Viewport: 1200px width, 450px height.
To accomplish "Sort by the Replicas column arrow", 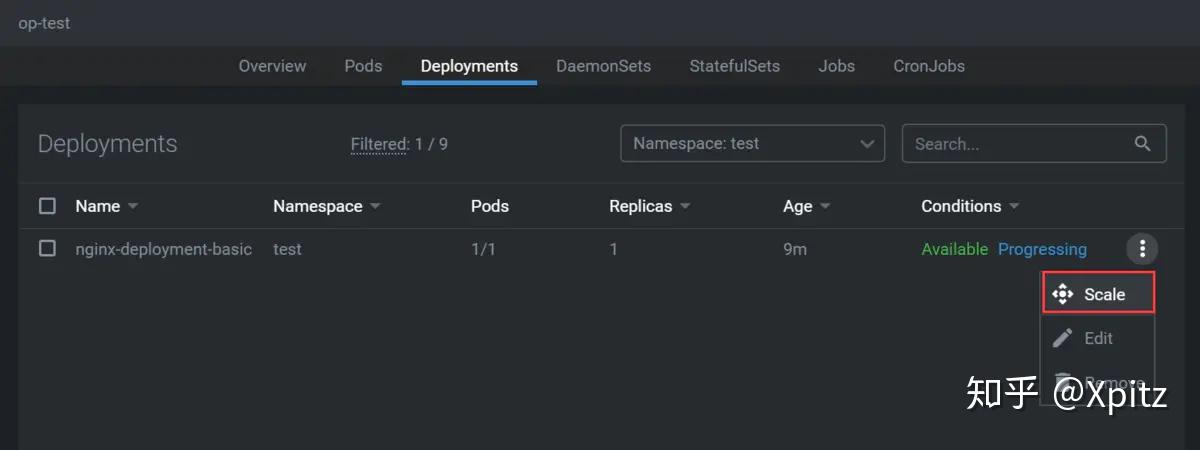I will point(685,207).
